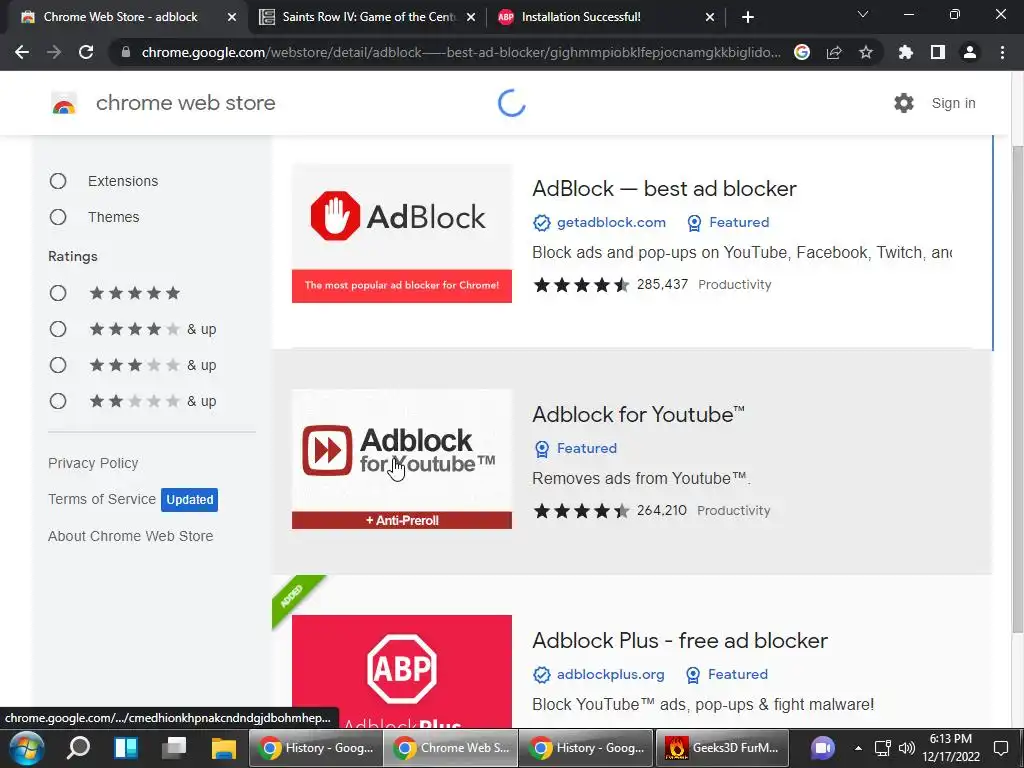
Task: Click the AdBlock red hand thumbnail
Action: (x=402, y=233)
